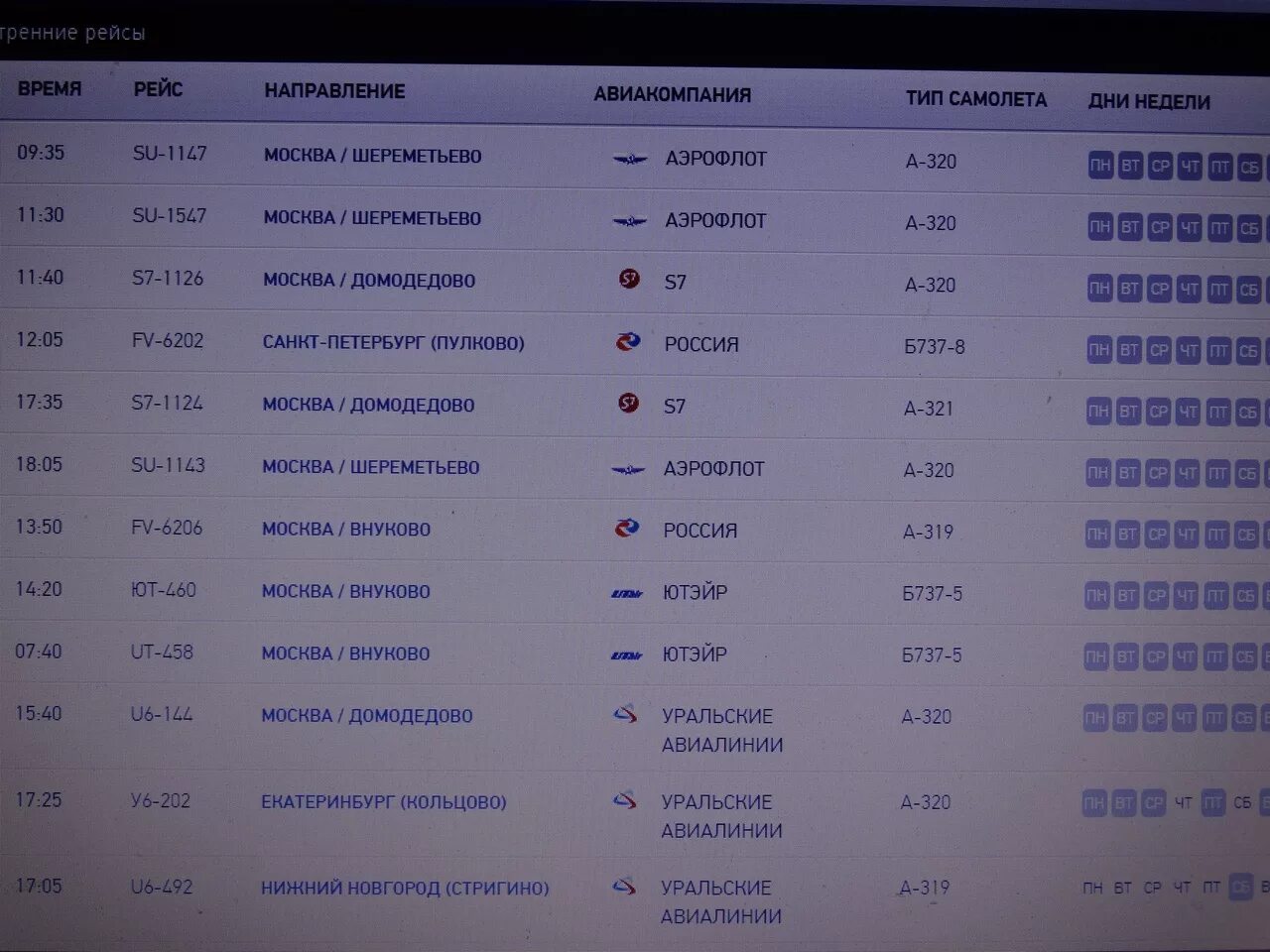The width and height of the screenshot is (1270, 952).
Task: Open Москва / Домодедово link for S7-1126
Action: 369,281
